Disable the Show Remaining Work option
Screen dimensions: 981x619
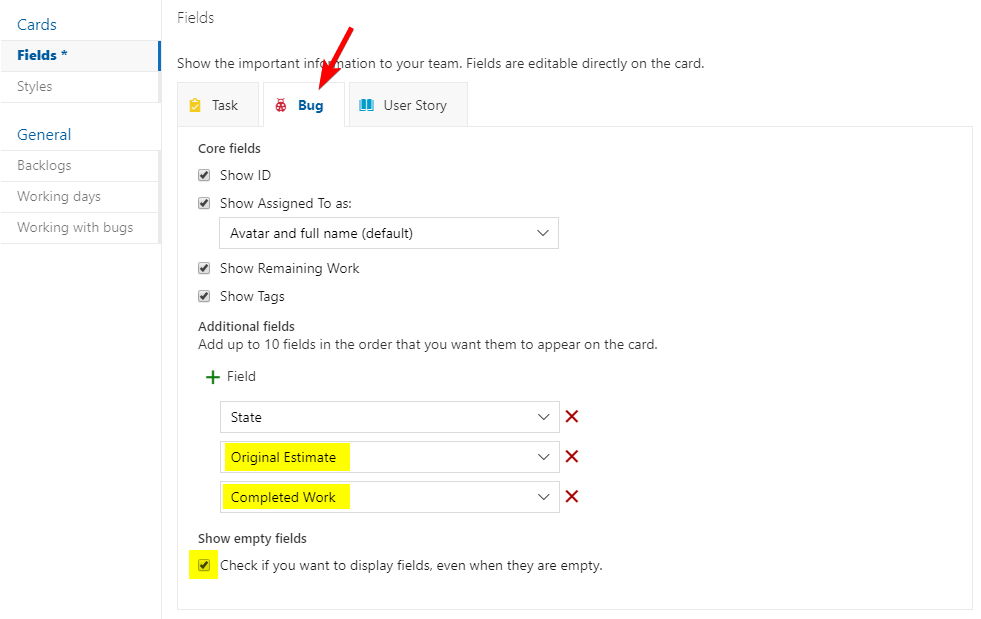coord(204,268)
